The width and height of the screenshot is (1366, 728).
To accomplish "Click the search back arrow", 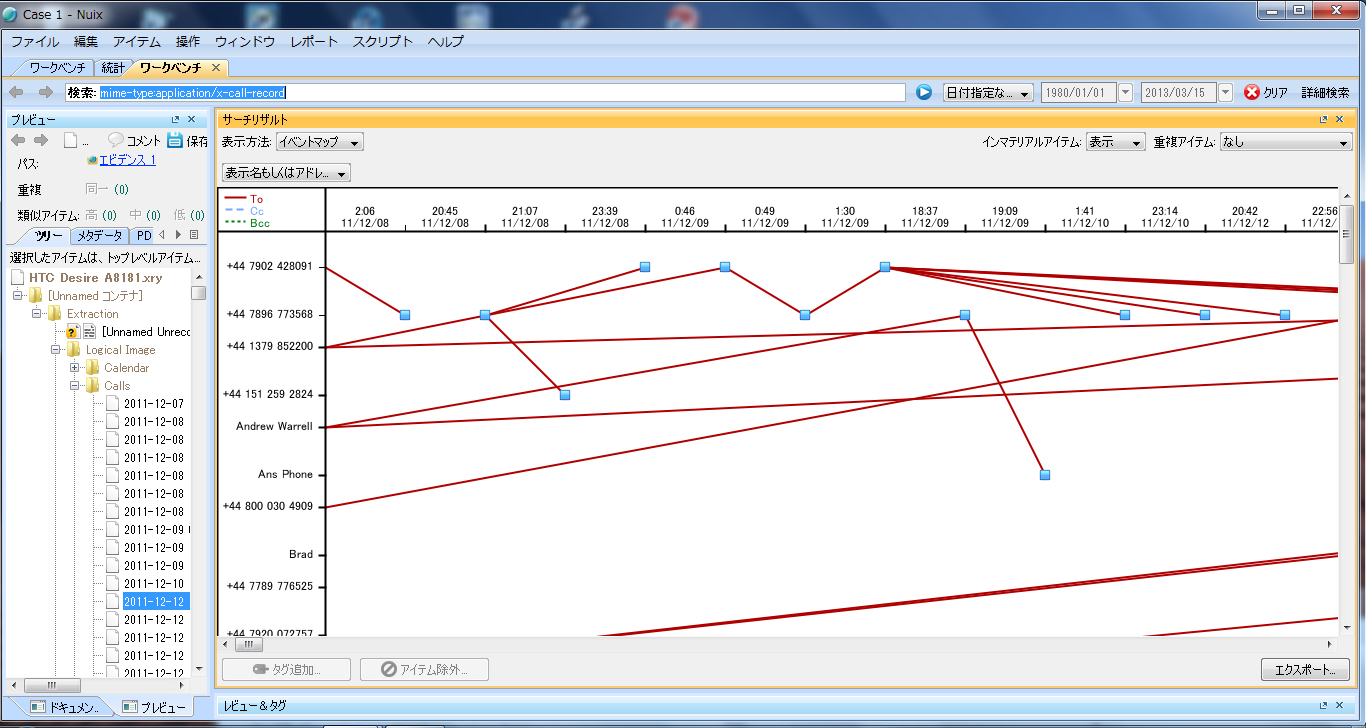I will pos(16,92).
